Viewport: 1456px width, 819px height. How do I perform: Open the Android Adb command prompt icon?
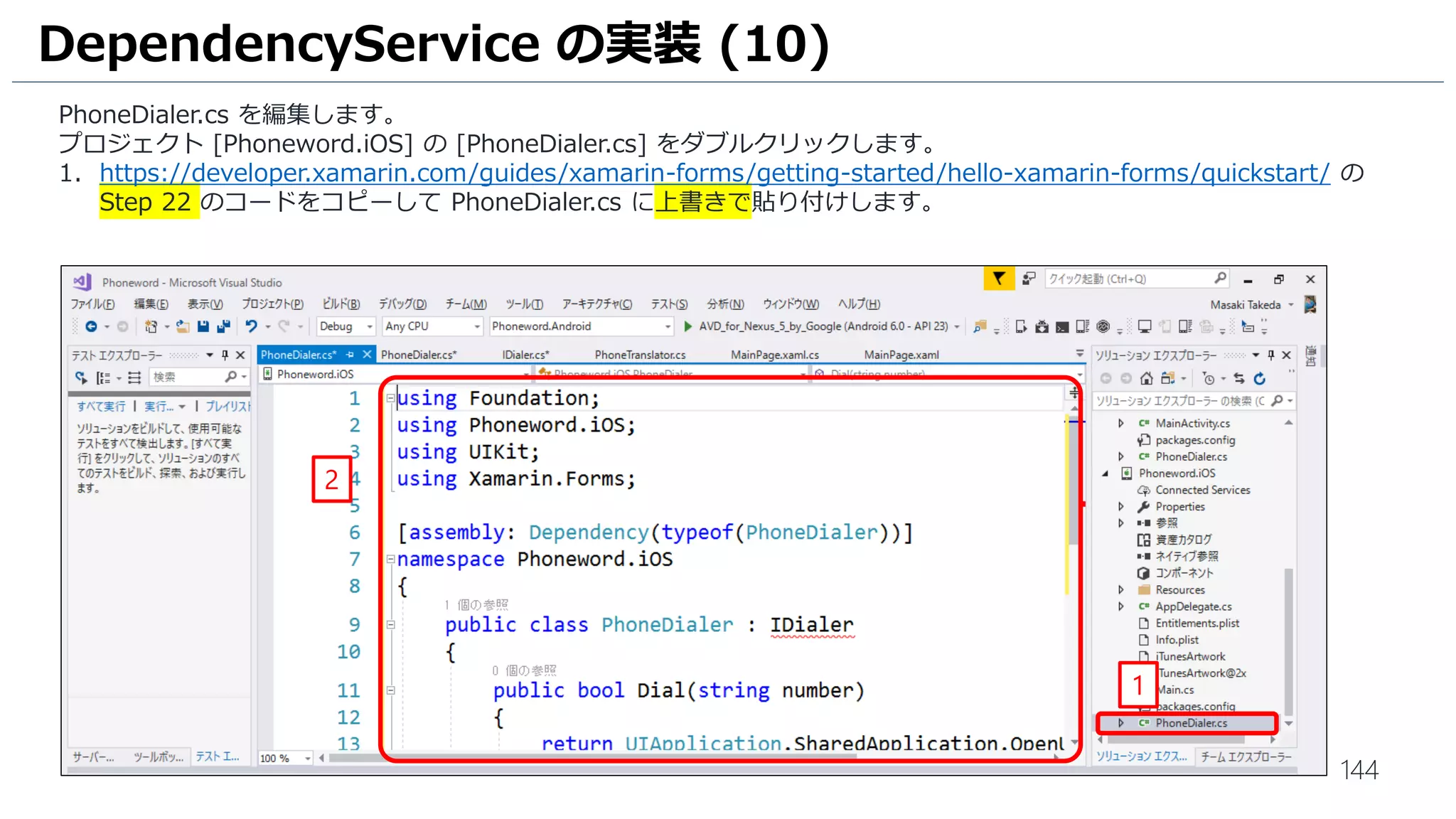click(1062, 326)
